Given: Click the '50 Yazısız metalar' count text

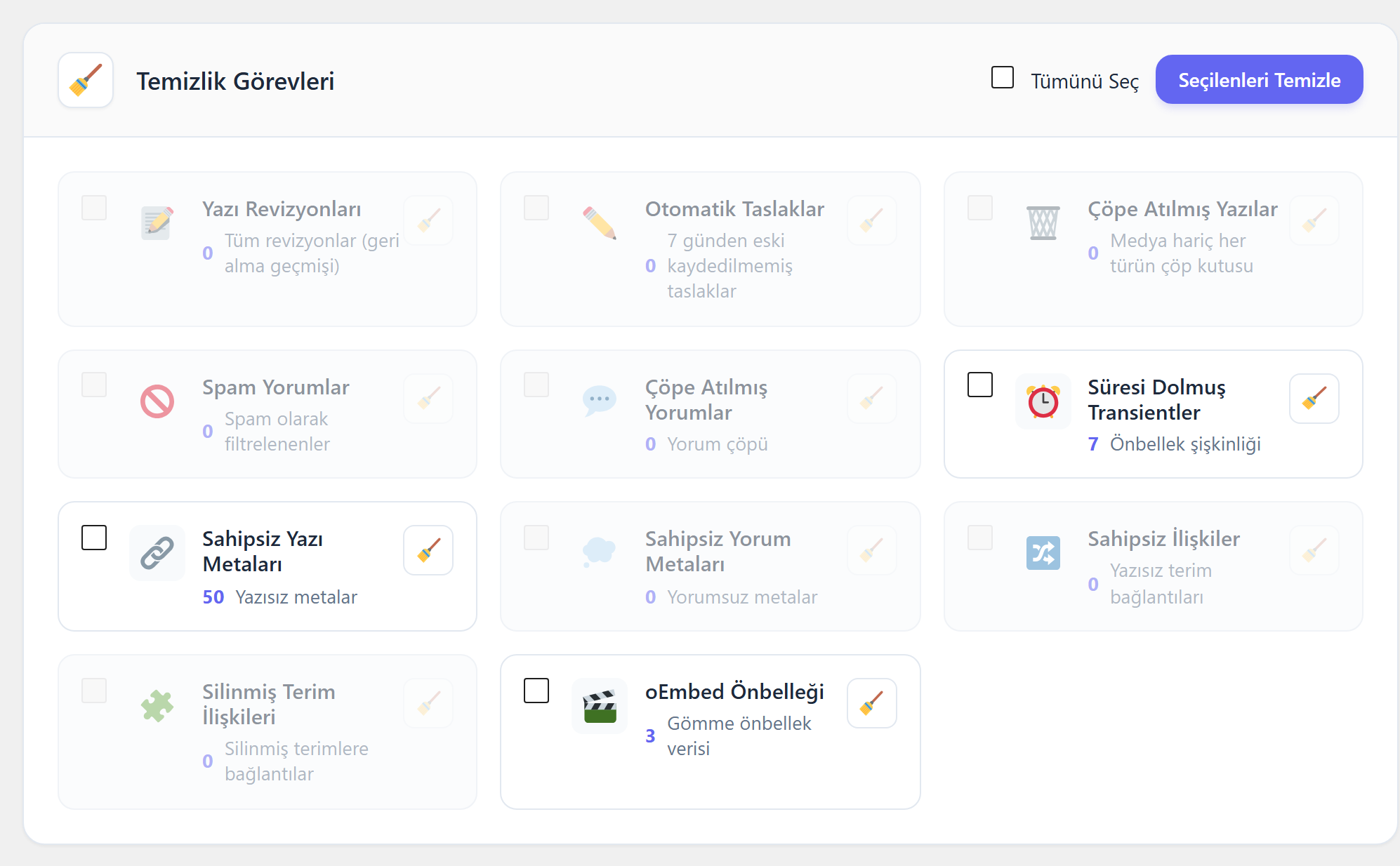Looking at the screenshot, I should click(x=279, y=597).
